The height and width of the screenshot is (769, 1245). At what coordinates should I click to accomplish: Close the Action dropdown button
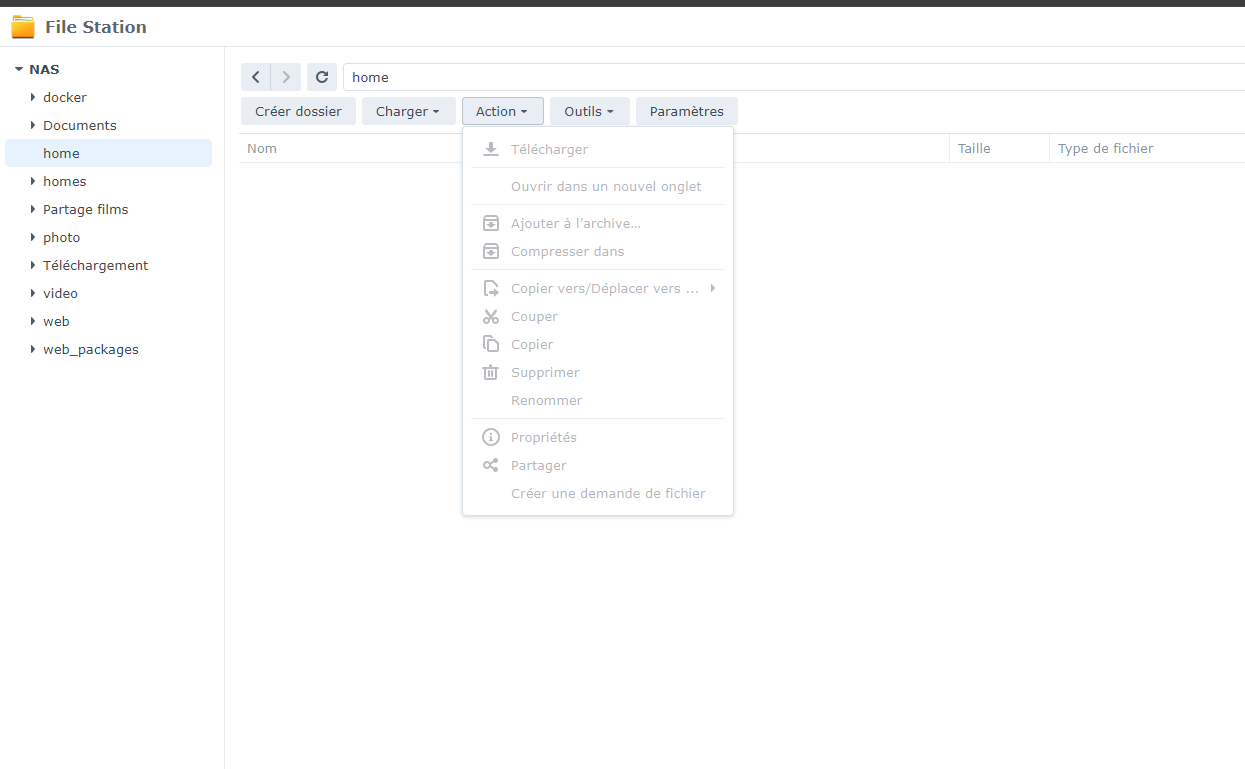pos(502,111)
